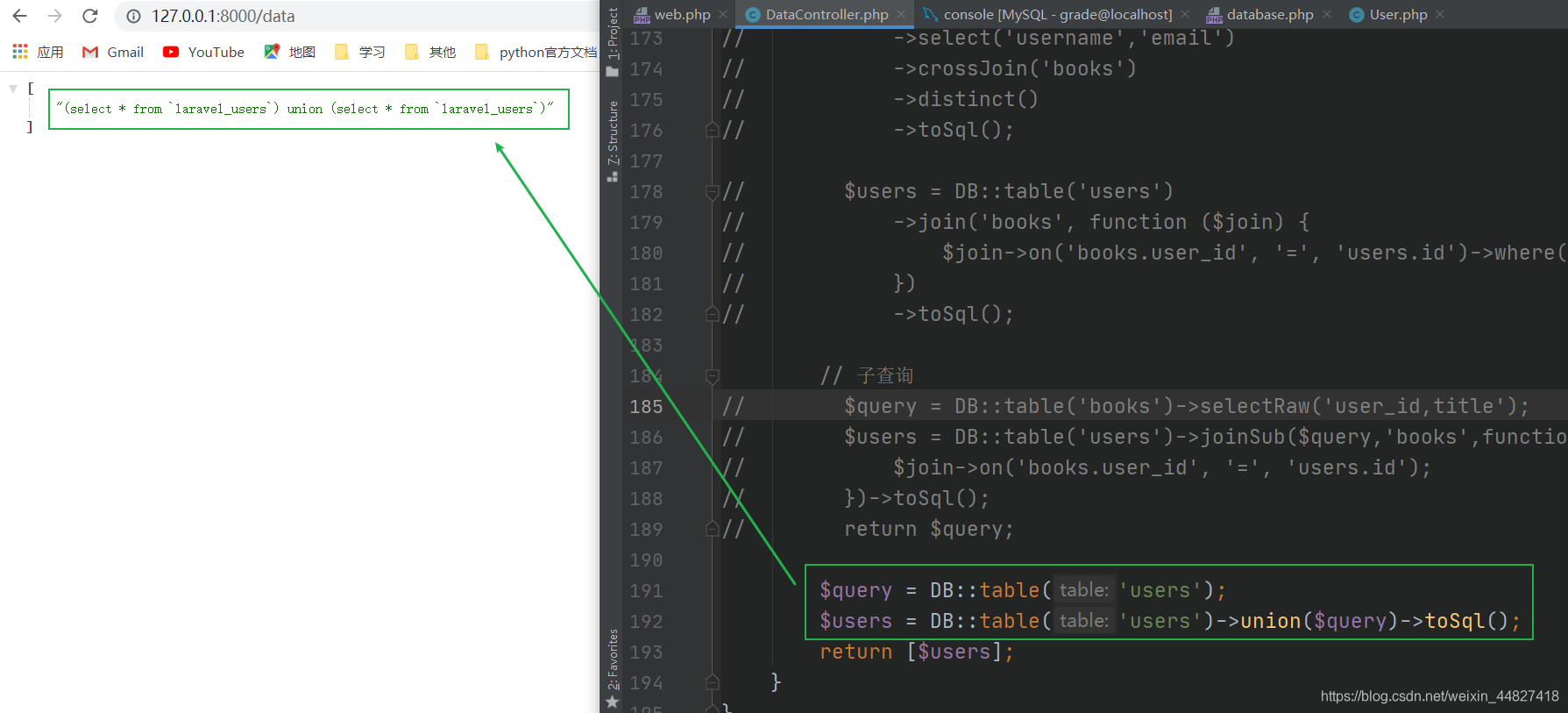The image size is (1568, 713).
Task: Click the union method call
Action: click(x=1270, y=621)
